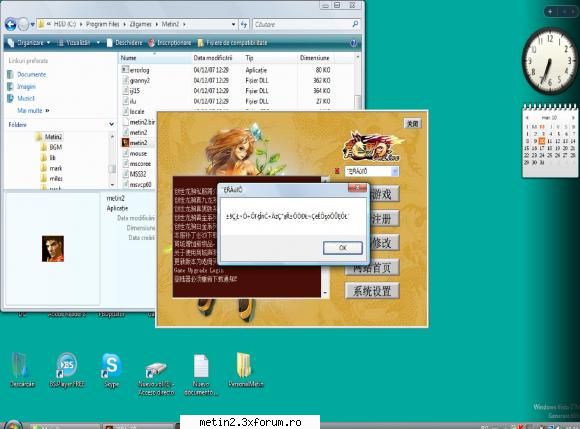Screen dimensions: 580x429
Task: Click the Windows Start orb
Action: click(x=13, y=425)
